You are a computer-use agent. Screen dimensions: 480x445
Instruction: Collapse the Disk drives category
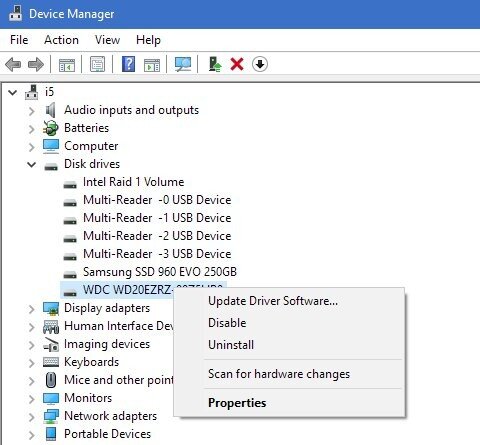(32, 164)
